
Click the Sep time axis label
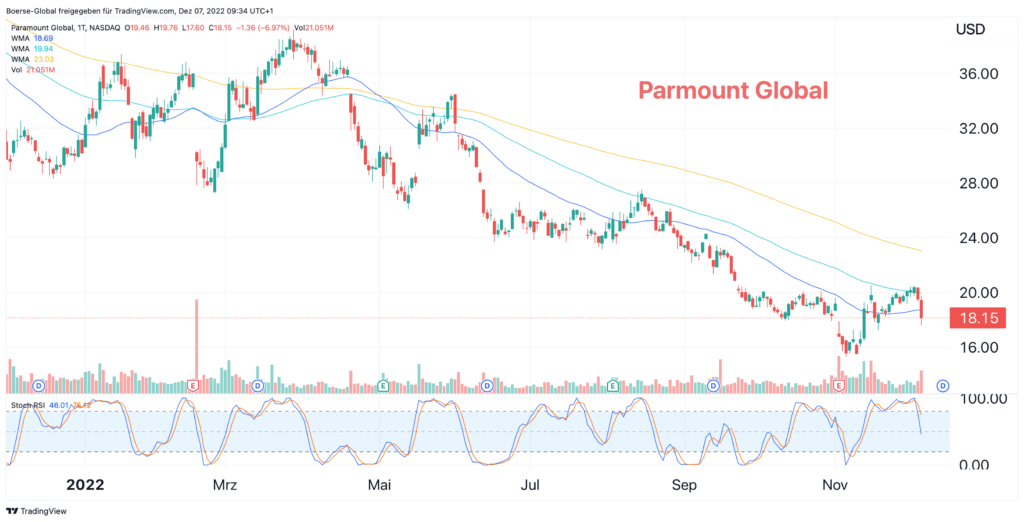[684, 485]
